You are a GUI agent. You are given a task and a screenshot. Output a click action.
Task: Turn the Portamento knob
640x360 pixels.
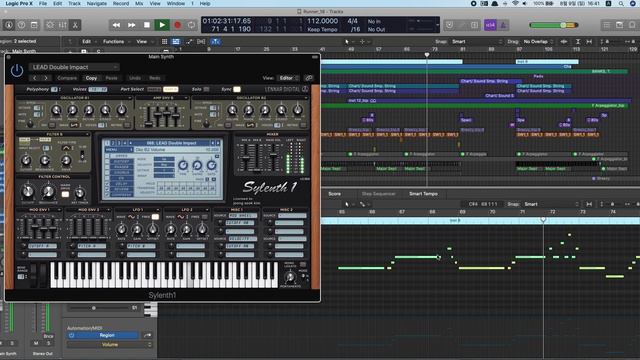click(290, 277)
